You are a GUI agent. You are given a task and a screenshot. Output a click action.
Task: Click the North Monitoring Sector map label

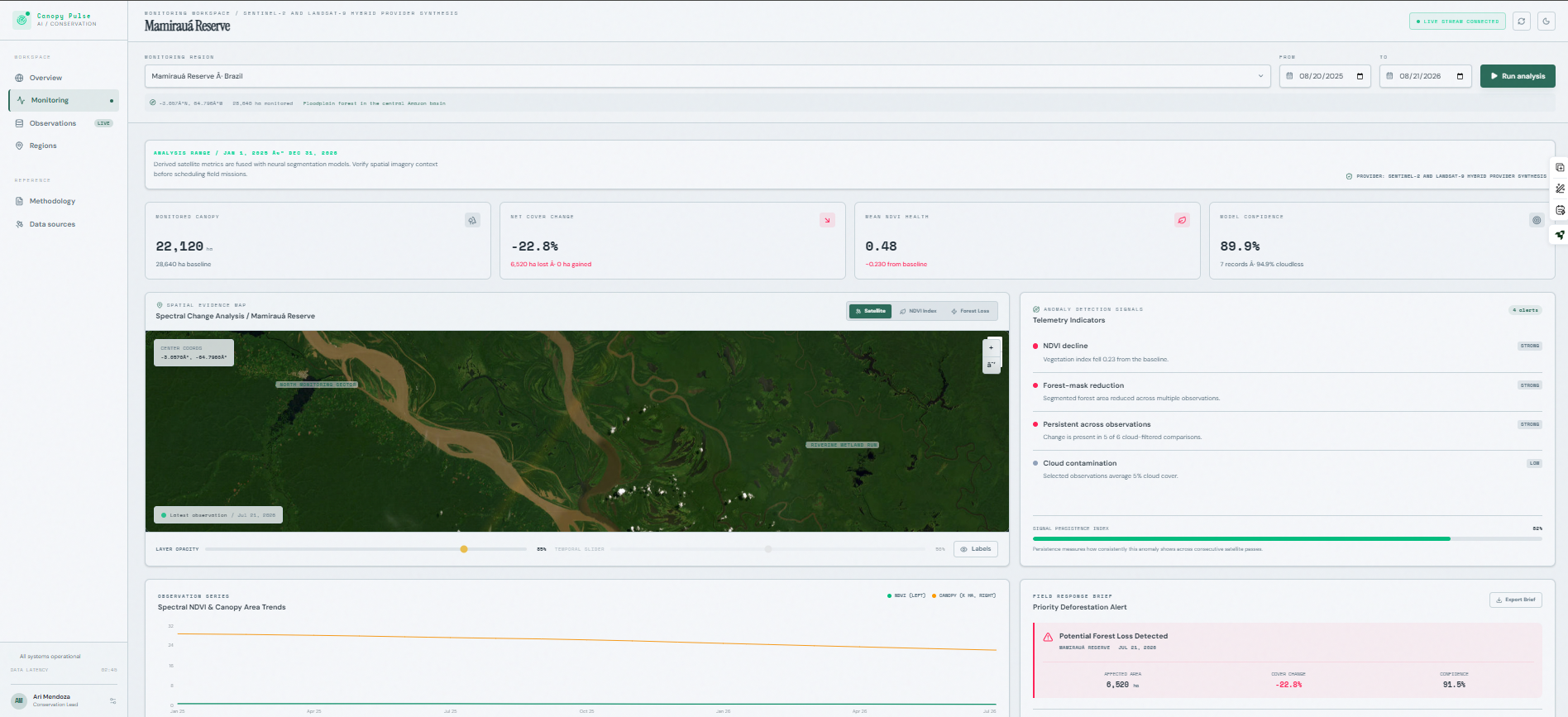pos(318,385)
